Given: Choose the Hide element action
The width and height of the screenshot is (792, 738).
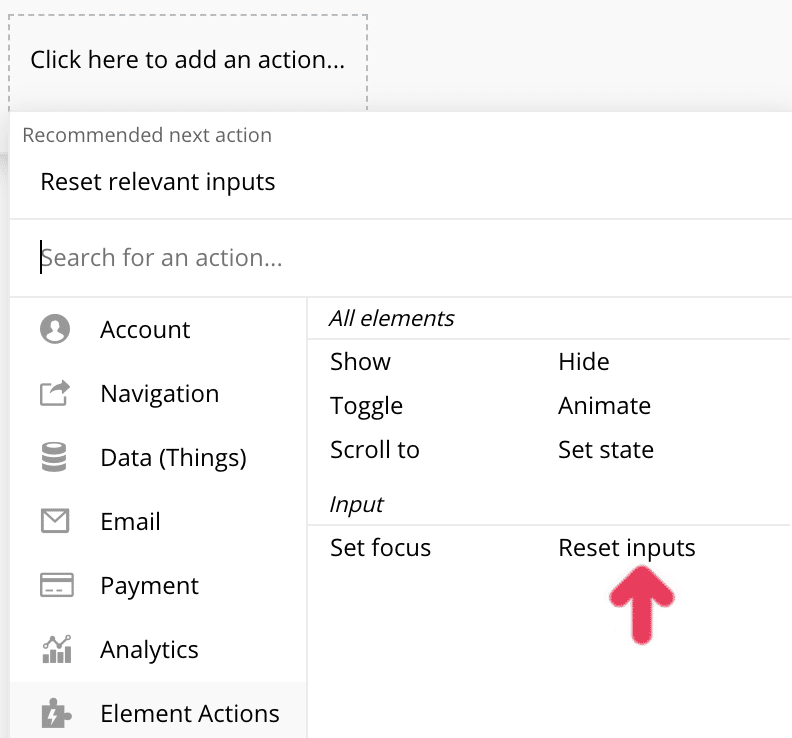Looking at the screenshot, I should coord(583,362).
